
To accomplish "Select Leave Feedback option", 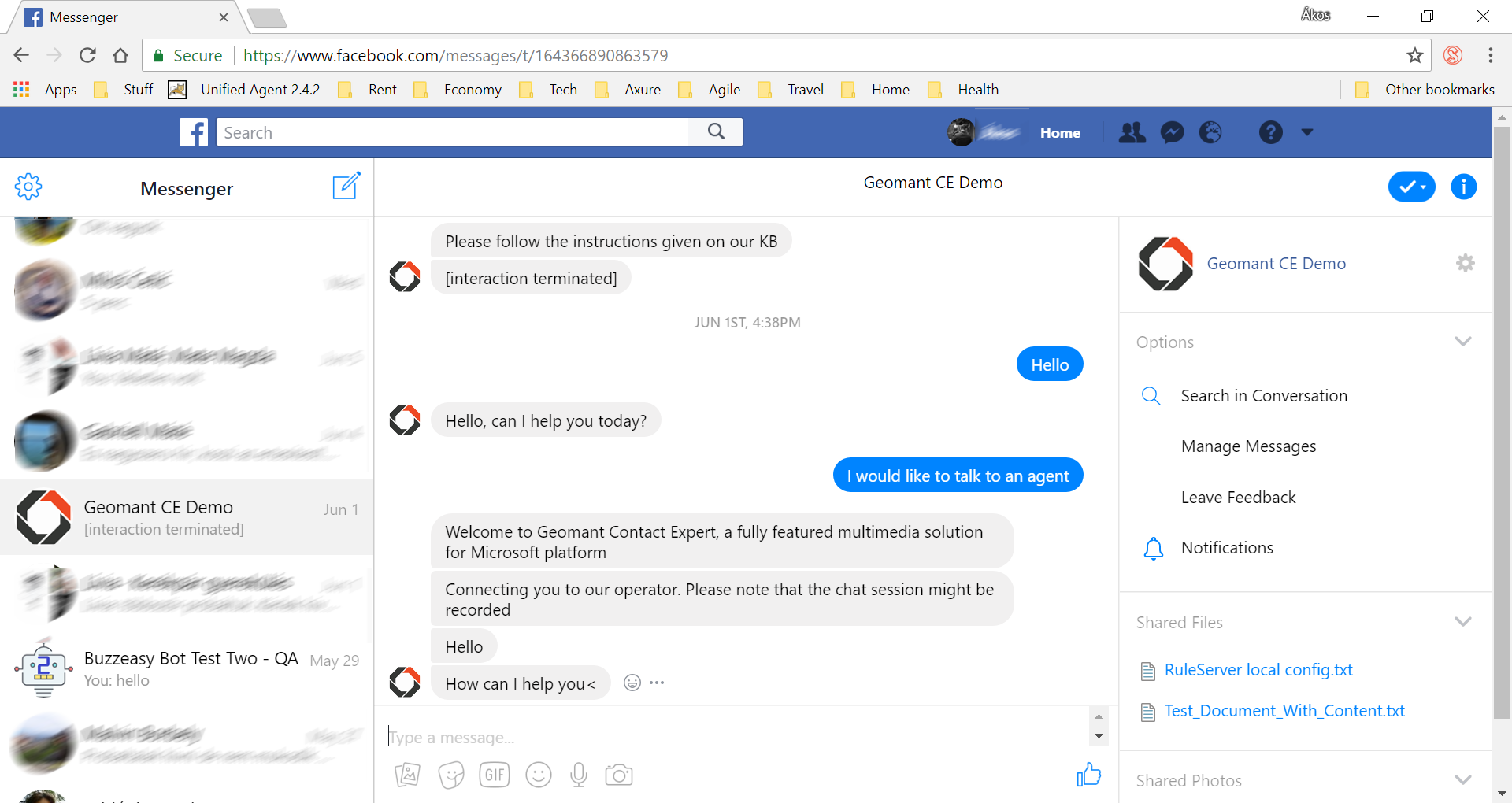I will pyautogui.click(x=1238, y=498).
